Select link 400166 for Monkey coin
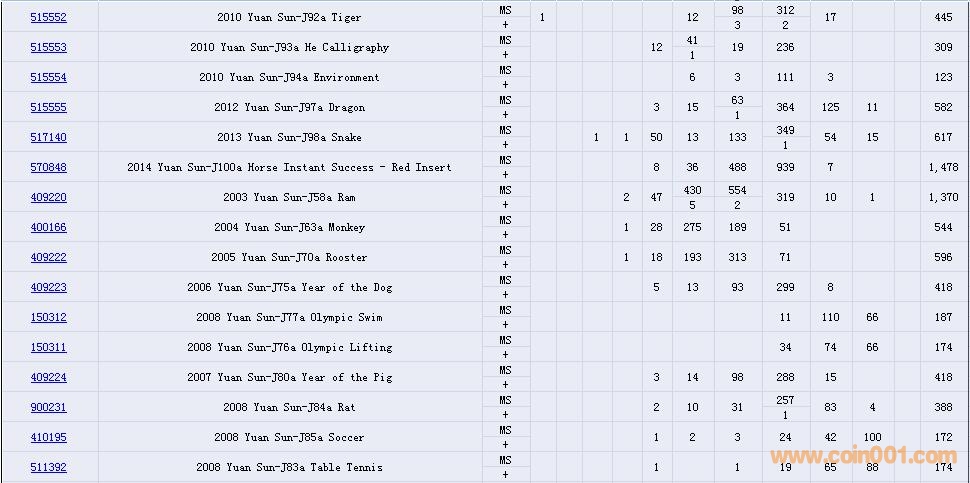Viewport: 970px width, 483px height. [x=48, y=227]
